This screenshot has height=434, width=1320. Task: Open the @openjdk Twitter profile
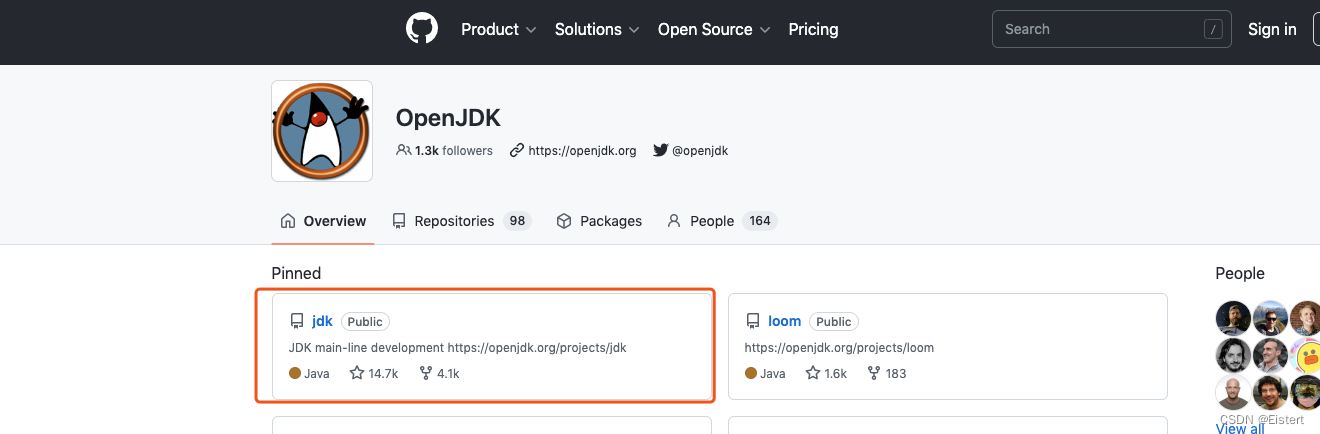point(700,151)
